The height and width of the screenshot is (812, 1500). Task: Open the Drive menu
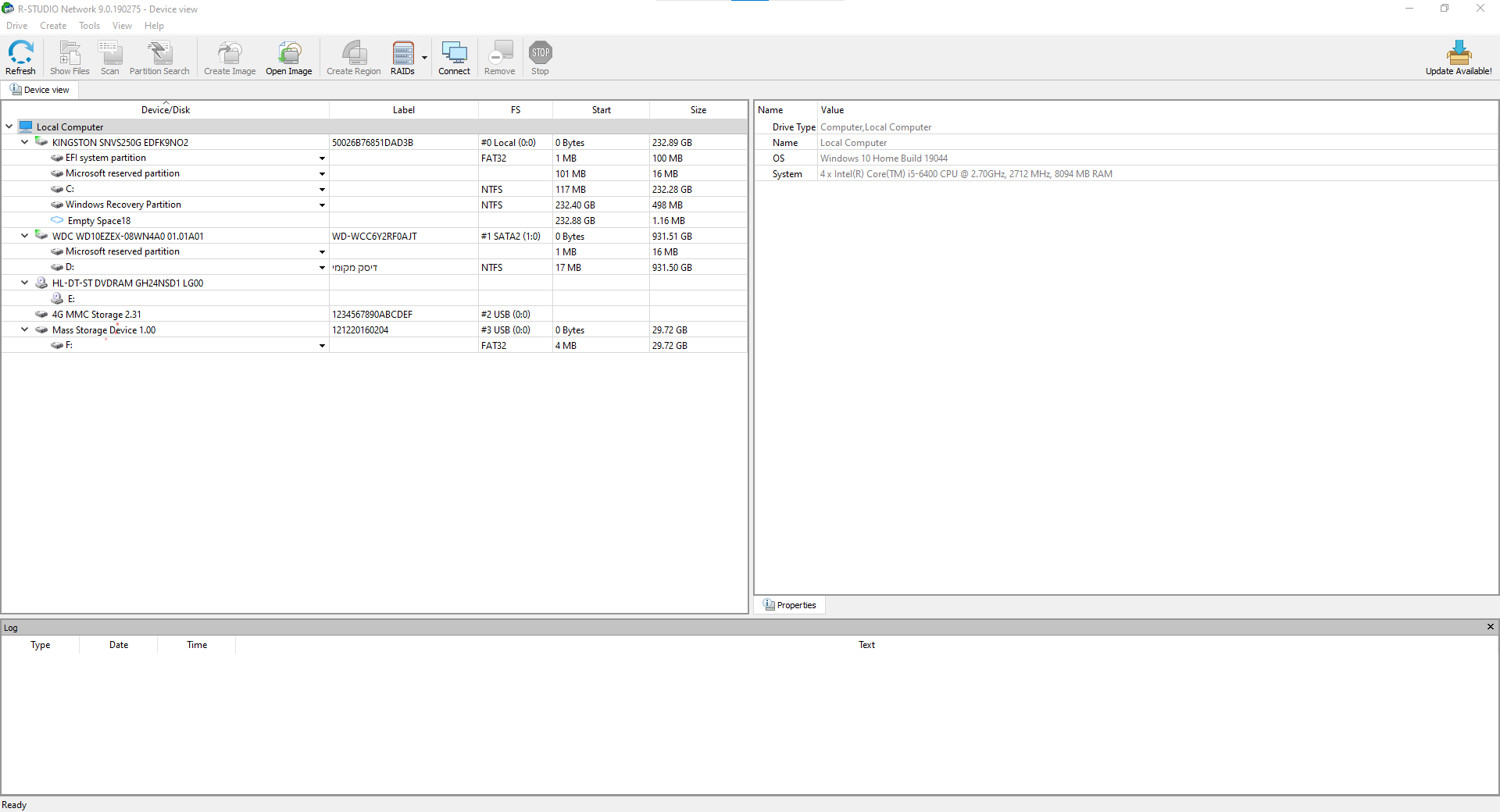pyautogui.click(x=17, y=26)
